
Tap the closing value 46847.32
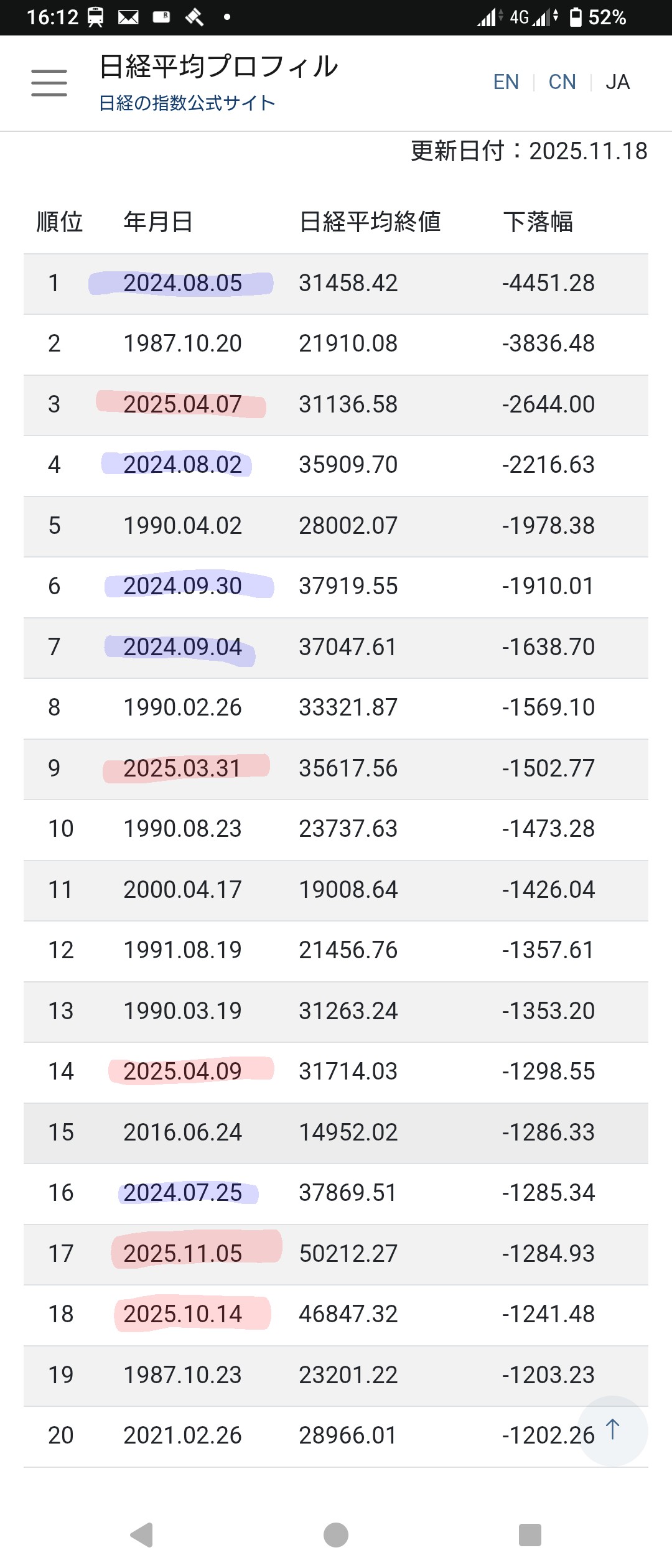pyautogui.click(x=348, y=1314)
